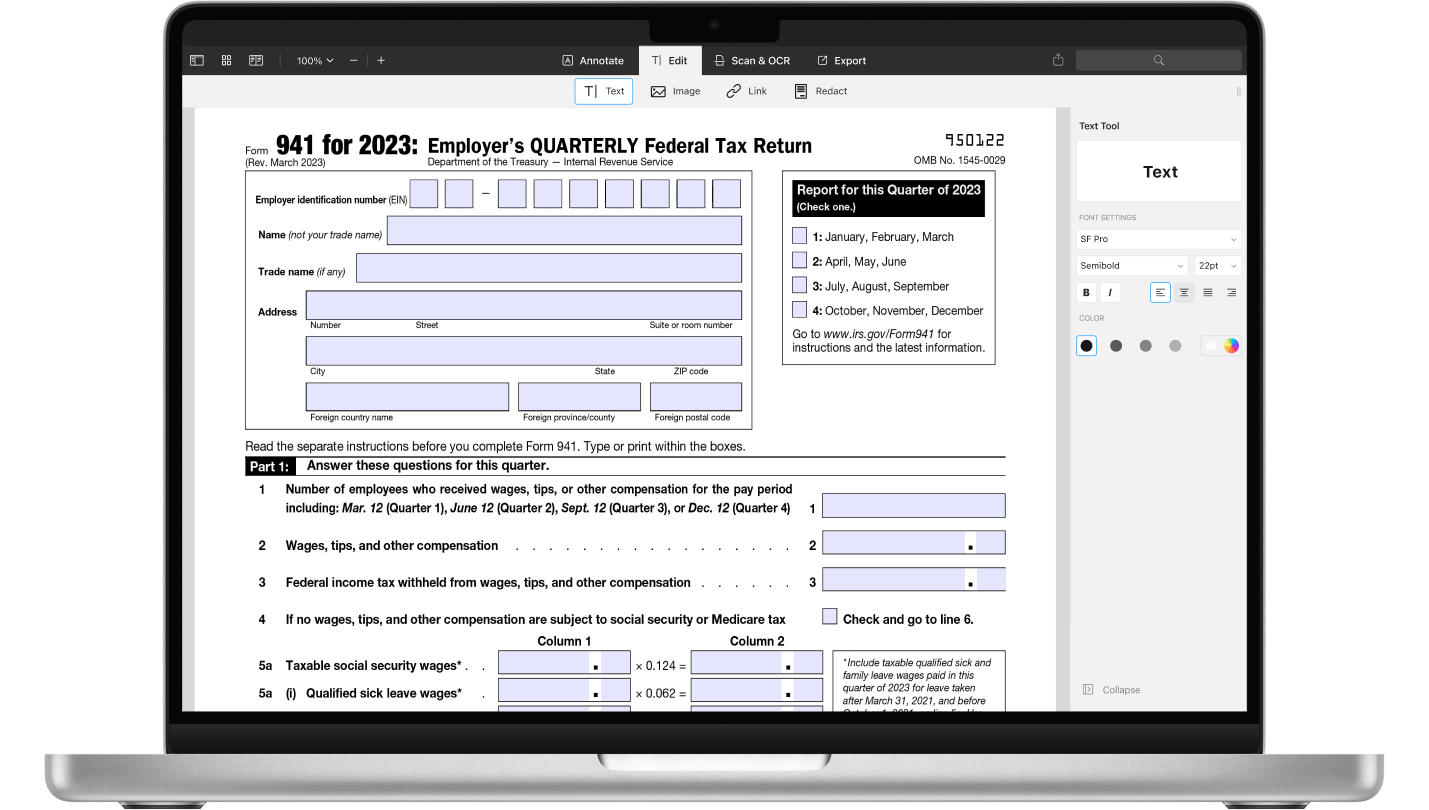Check quarter 4: October, November, December
The height and width of the screenshot is (810, 1429).
pyautogui.click(x=799, y=310)
